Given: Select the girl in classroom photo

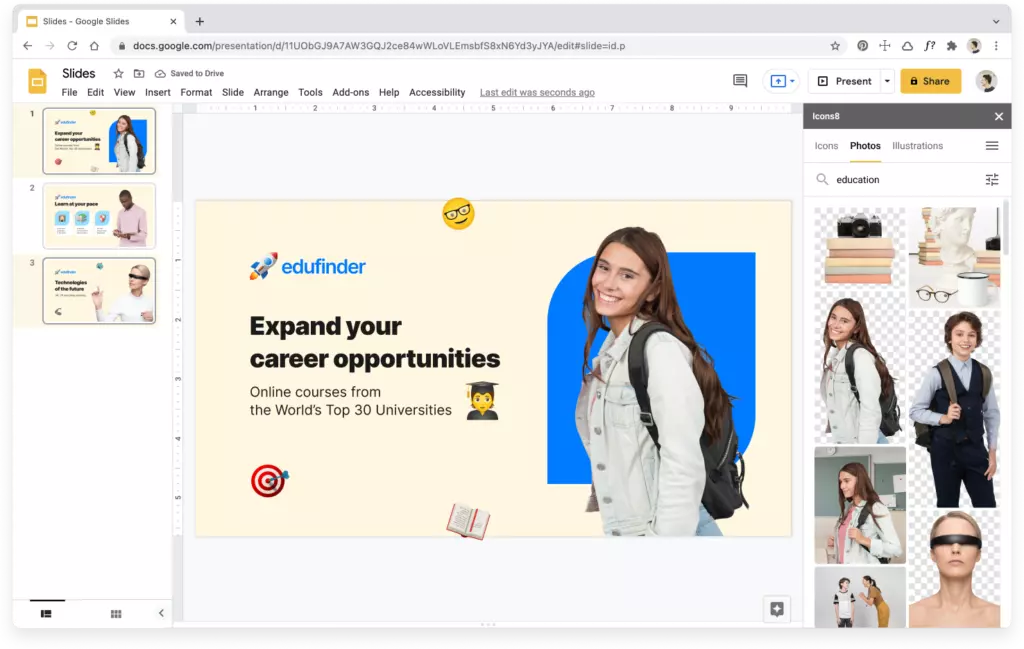Looking at the screenshot, I should [859, 505].
